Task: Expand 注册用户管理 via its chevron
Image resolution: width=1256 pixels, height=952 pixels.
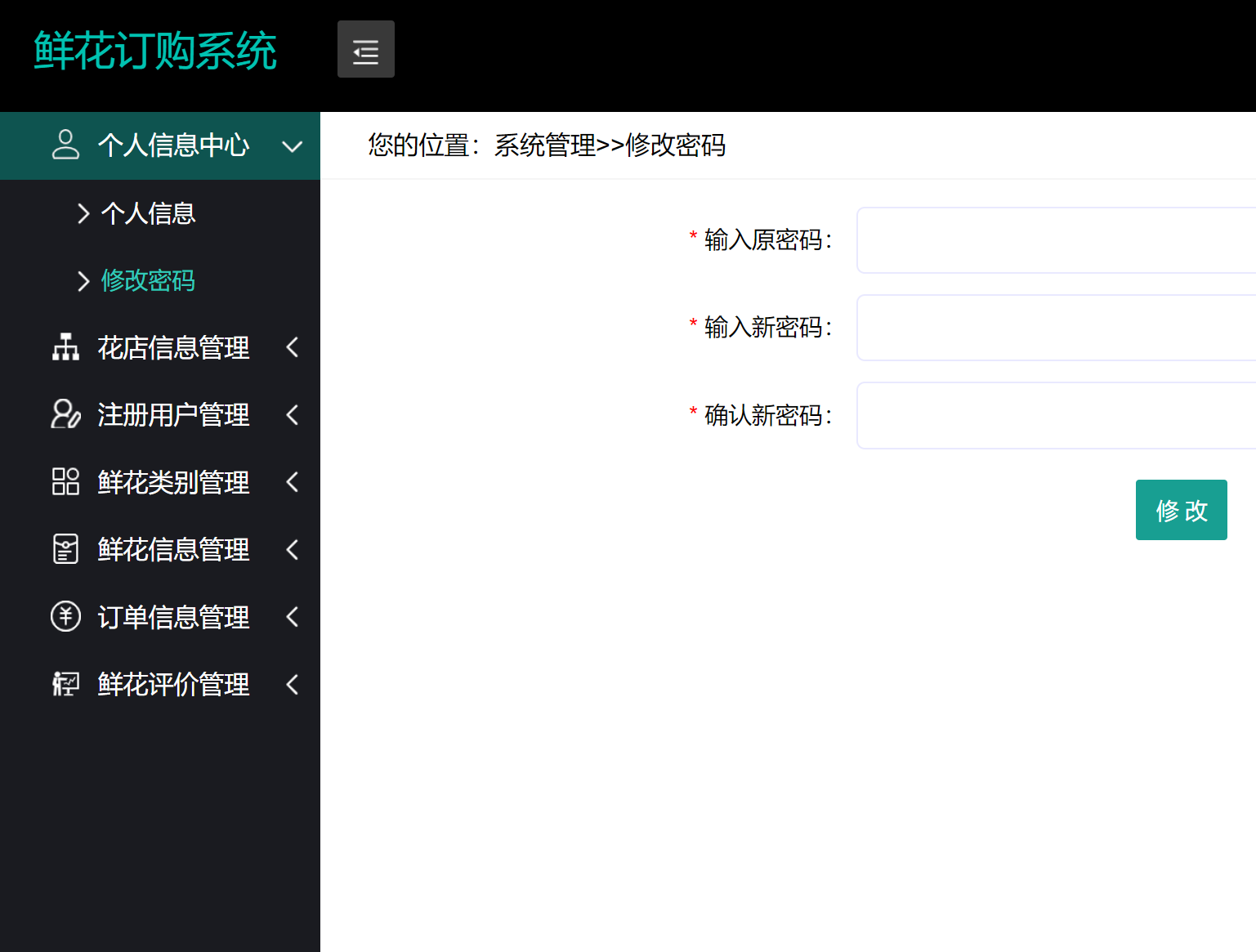Action: pyautogui.click(x=292, y=414)
